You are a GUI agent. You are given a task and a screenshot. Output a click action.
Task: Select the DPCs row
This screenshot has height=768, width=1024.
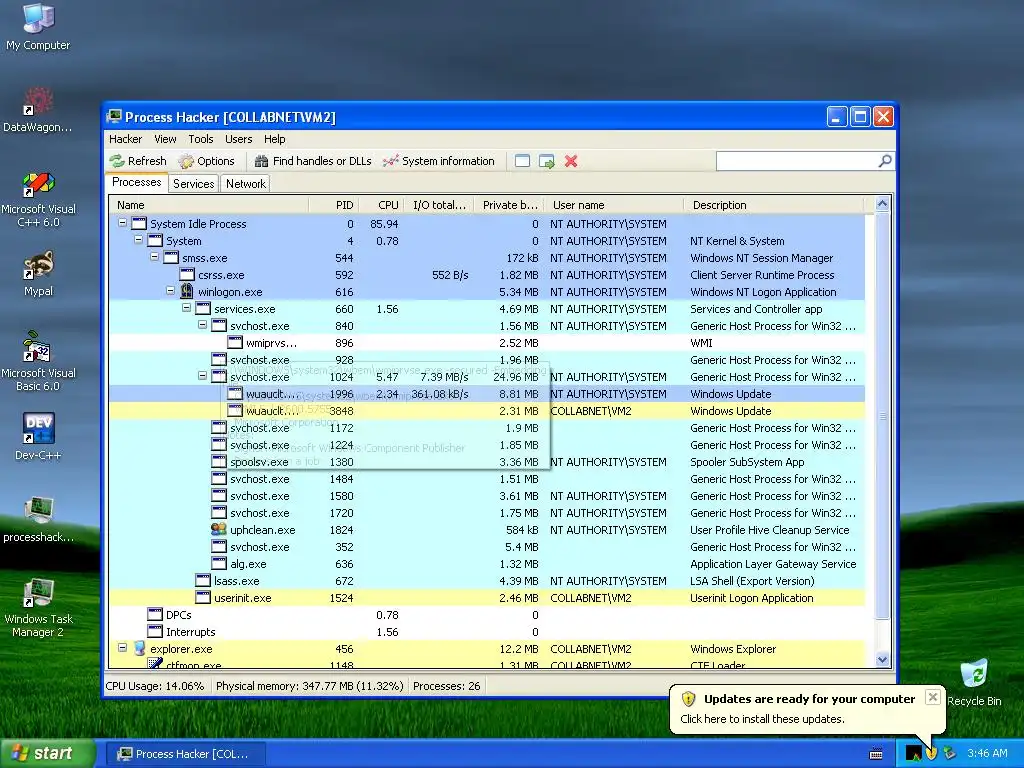tap(487, 615)
